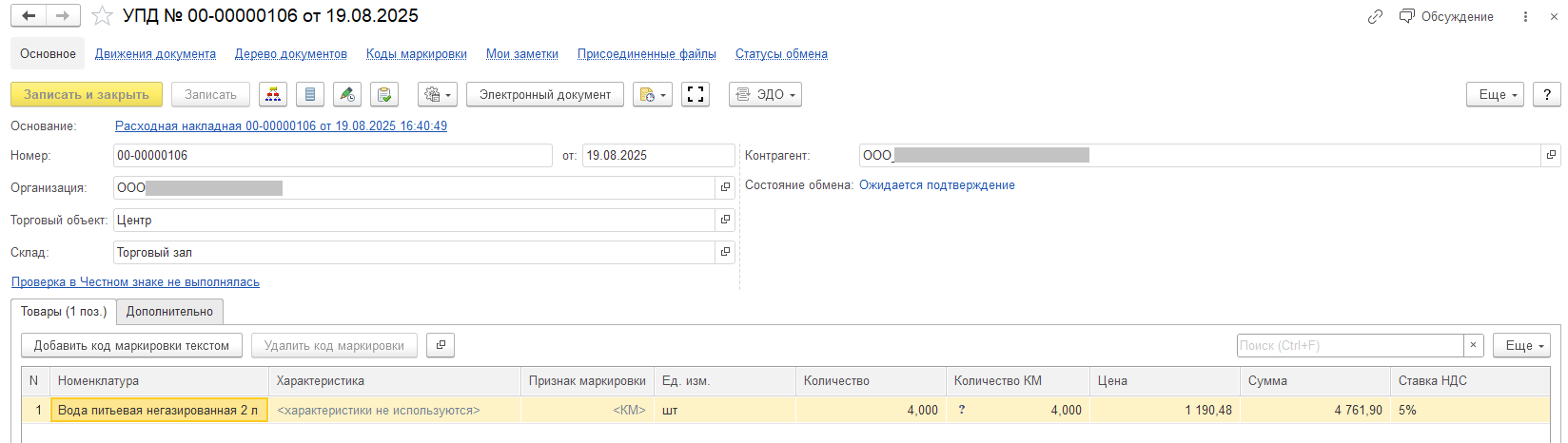Expand the document-with-clock dropdown button
Viewport: 1568px width, 443px height.
click(x=653, y=94)
